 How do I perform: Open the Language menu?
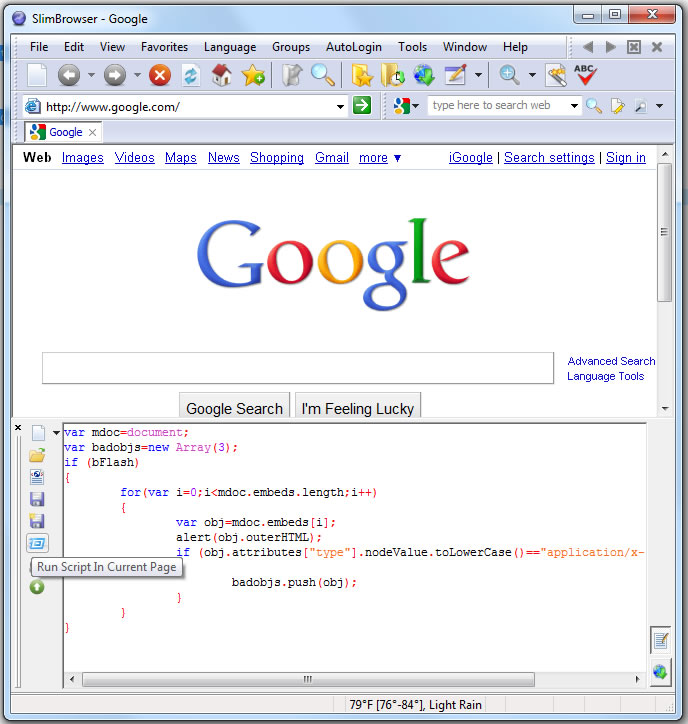[230, 47]
